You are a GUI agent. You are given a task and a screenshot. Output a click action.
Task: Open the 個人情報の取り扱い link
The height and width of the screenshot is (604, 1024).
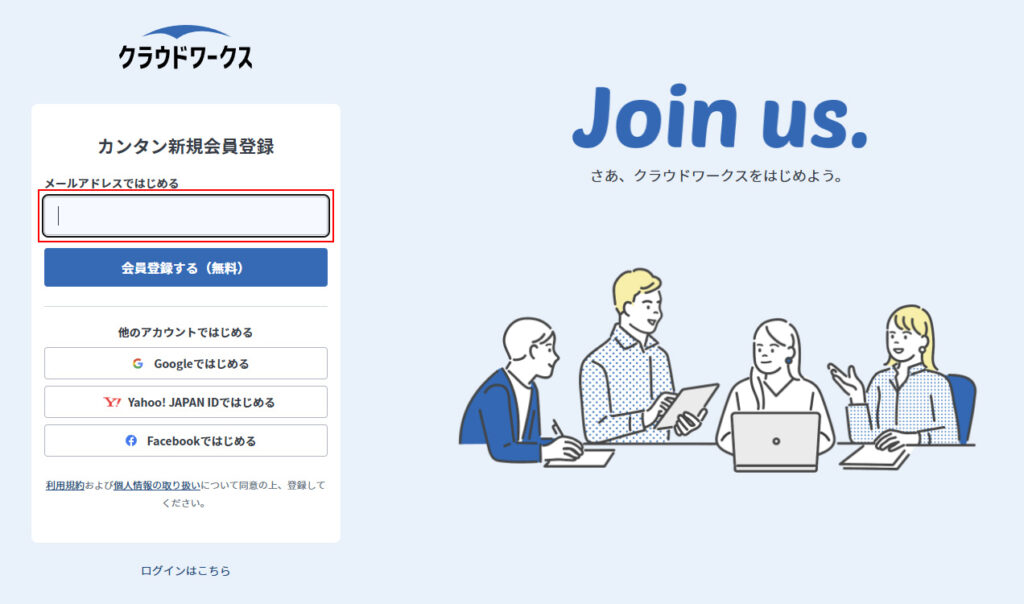[x=157, y=485]
